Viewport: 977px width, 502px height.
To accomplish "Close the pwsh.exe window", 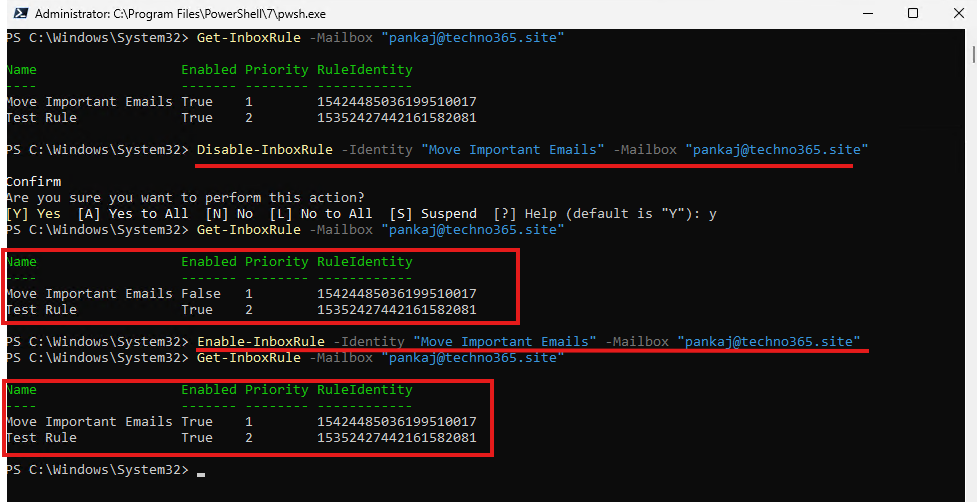I will click(x=959, y=13).
